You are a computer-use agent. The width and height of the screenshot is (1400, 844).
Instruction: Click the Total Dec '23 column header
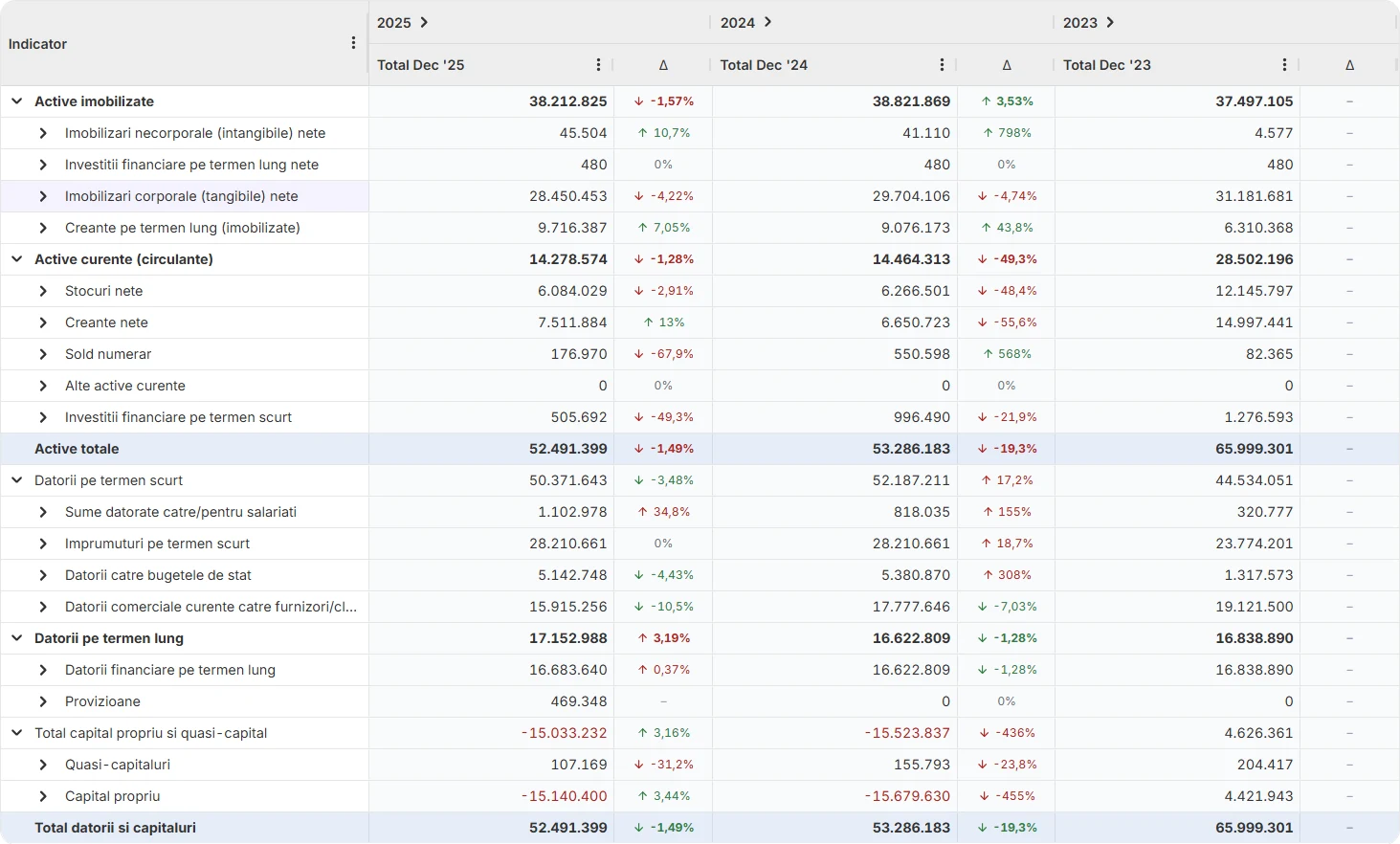[x=1107, y=65]
